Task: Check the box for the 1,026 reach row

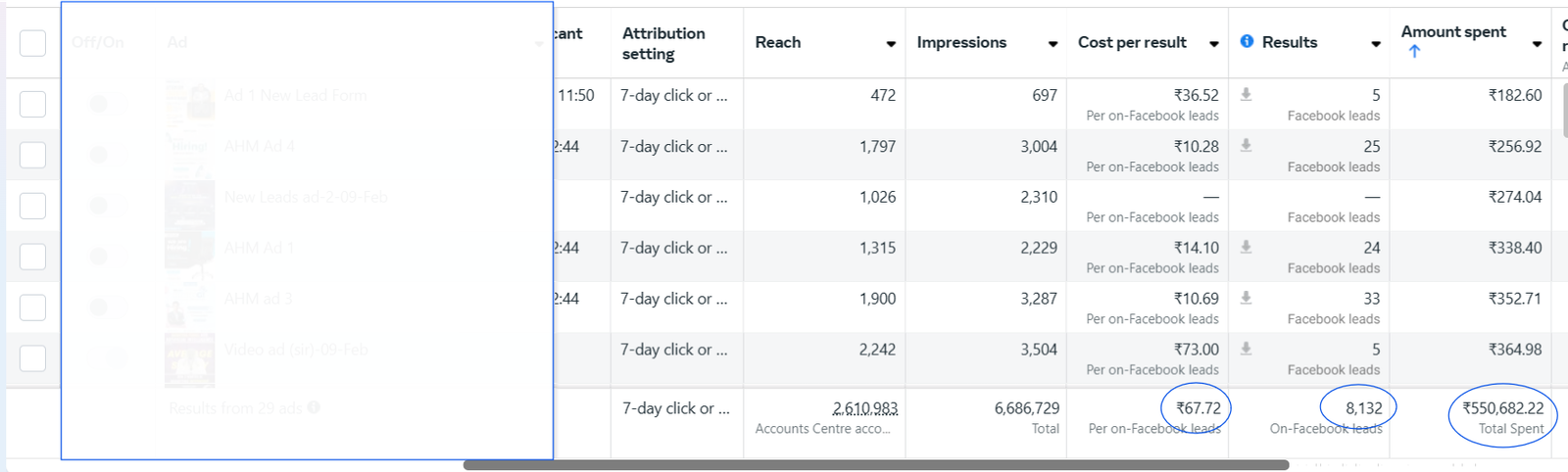Action: click(x=32, y=206)
